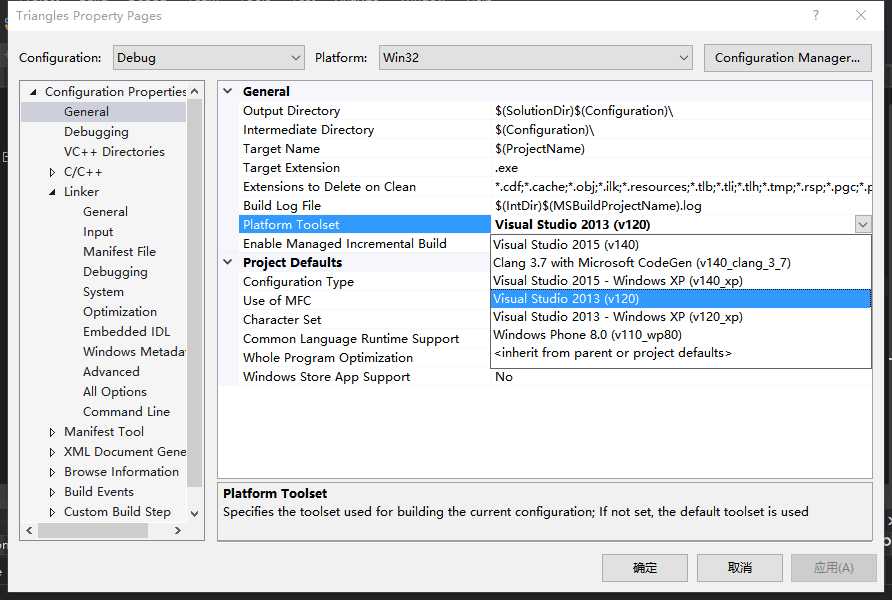Expand the Manifest Tool node
Viewport: 892px width, 600px height.
pos(52,432)
